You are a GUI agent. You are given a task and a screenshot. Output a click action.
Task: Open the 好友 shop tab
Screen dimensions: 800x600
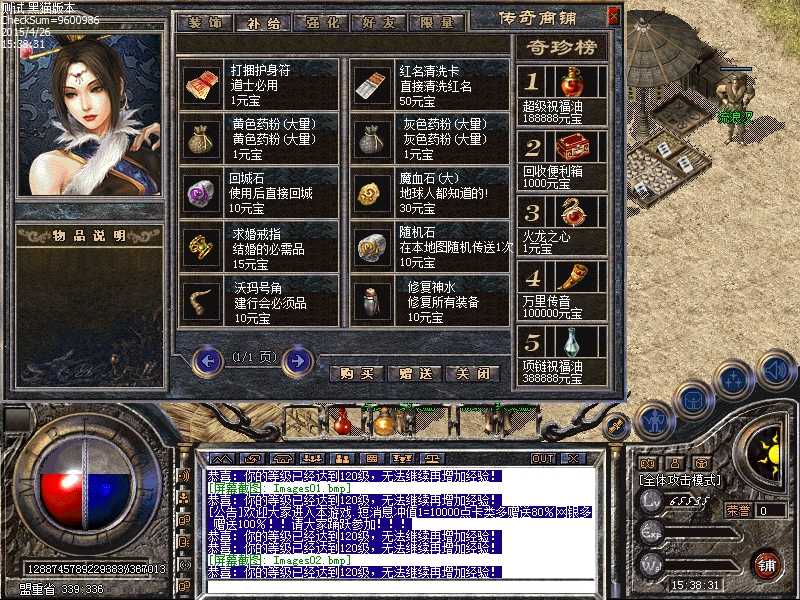coord(380,22)
